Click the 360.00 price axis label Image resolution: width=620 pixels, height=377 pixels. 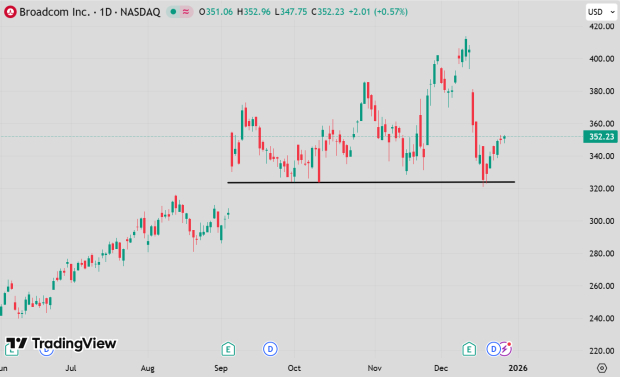pos(602,124)
